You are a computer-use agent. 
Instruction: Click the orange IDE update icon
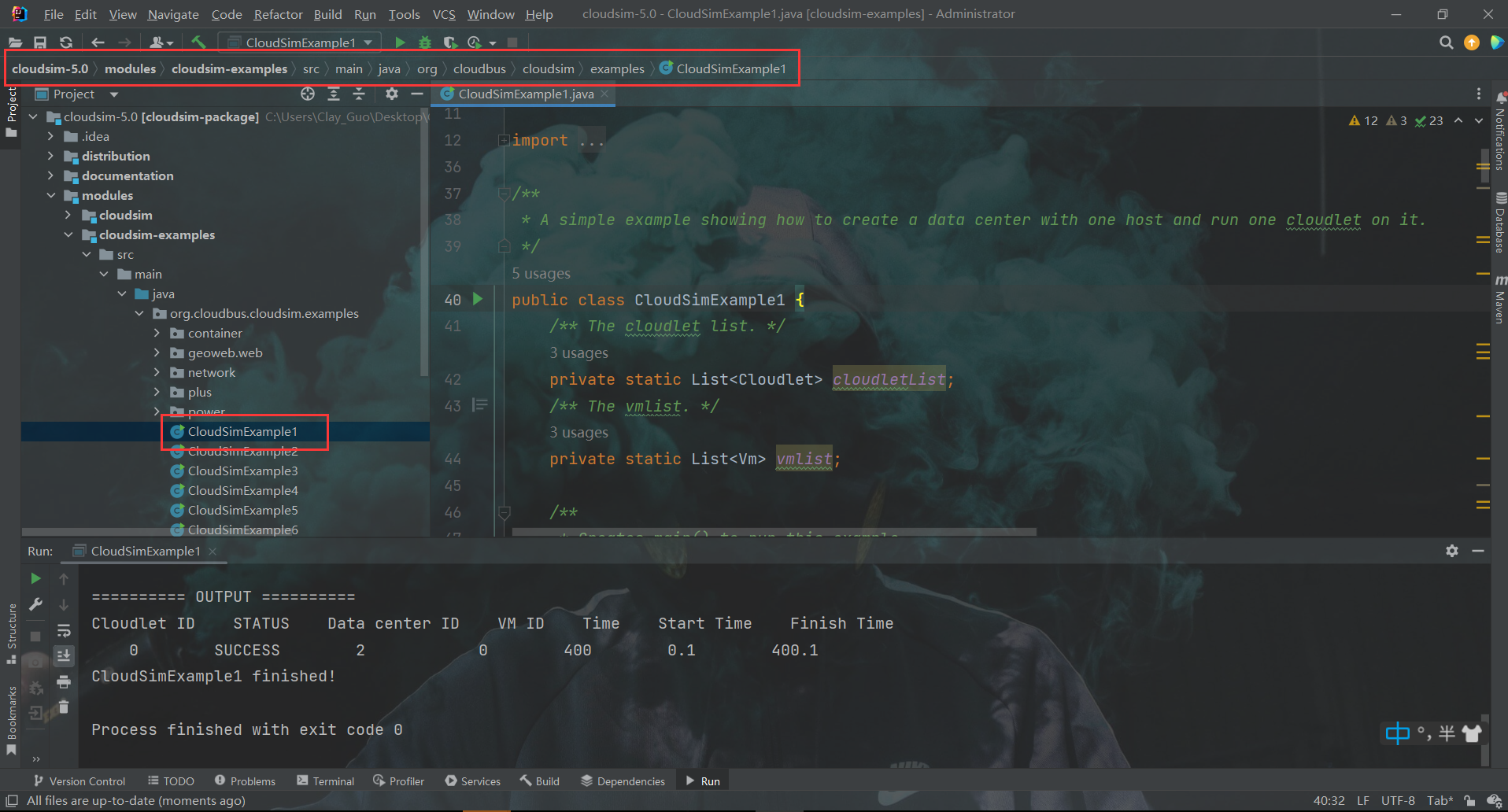1471,42
